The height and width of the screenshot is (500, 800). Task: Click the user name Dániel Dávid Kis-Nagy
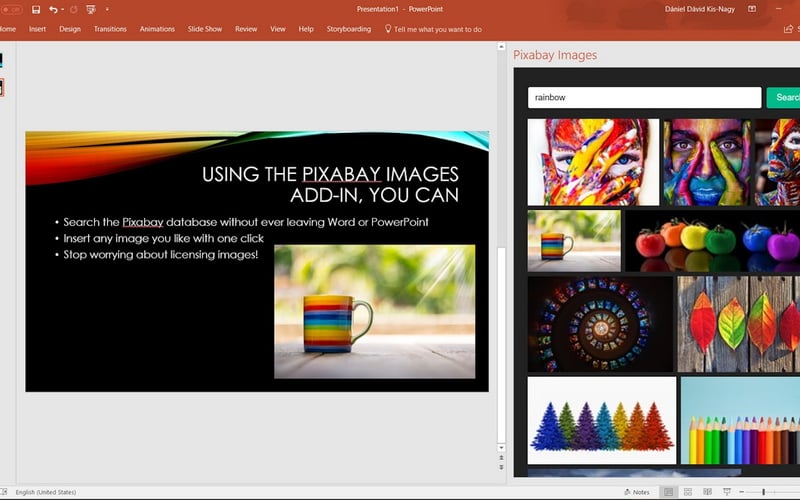(x=700, y=9)
